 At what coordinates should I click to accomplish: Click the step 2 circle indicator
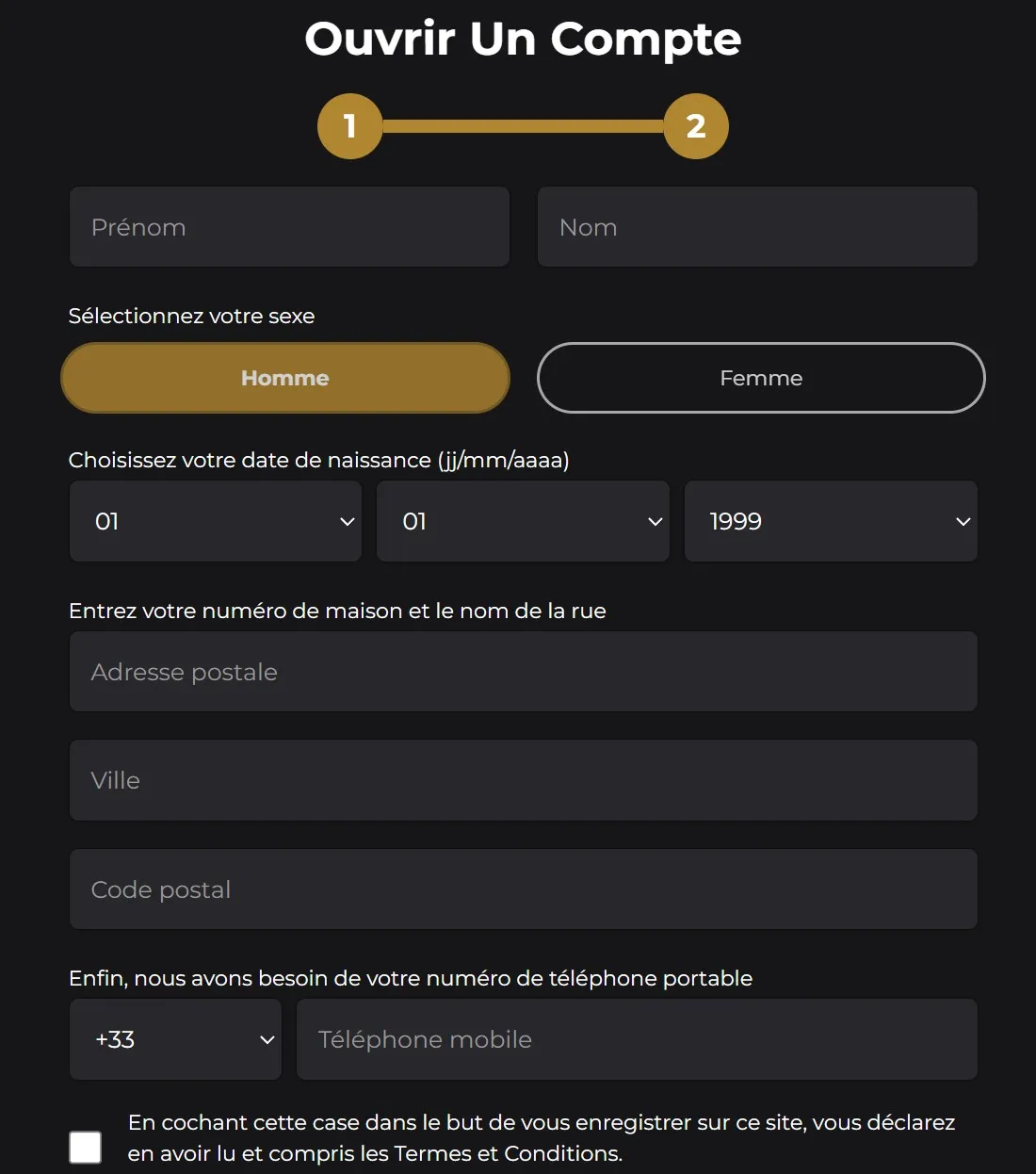tap(696, 126)
